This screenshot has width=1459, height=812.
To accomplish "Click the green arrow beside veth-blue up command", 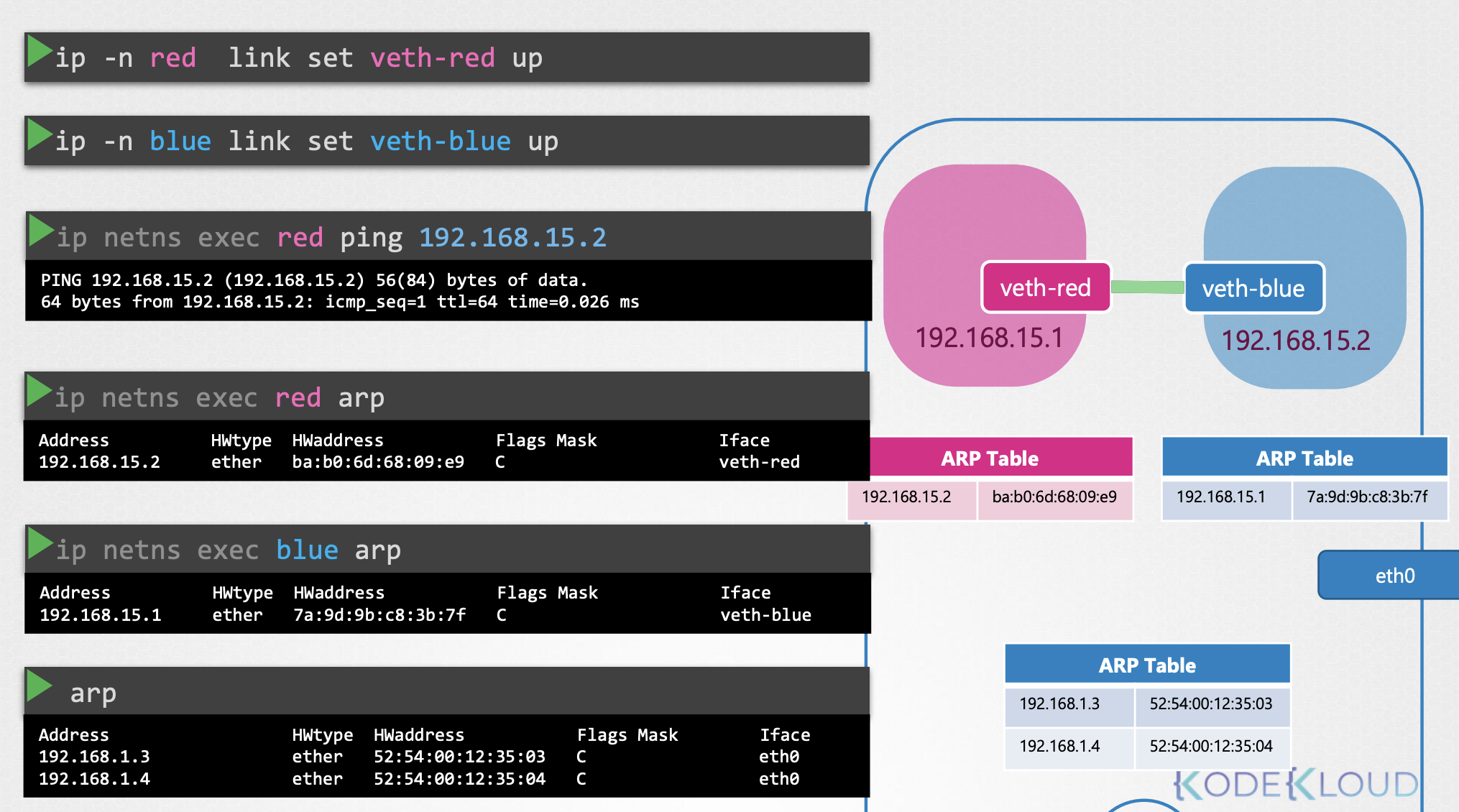I will 40,134.
